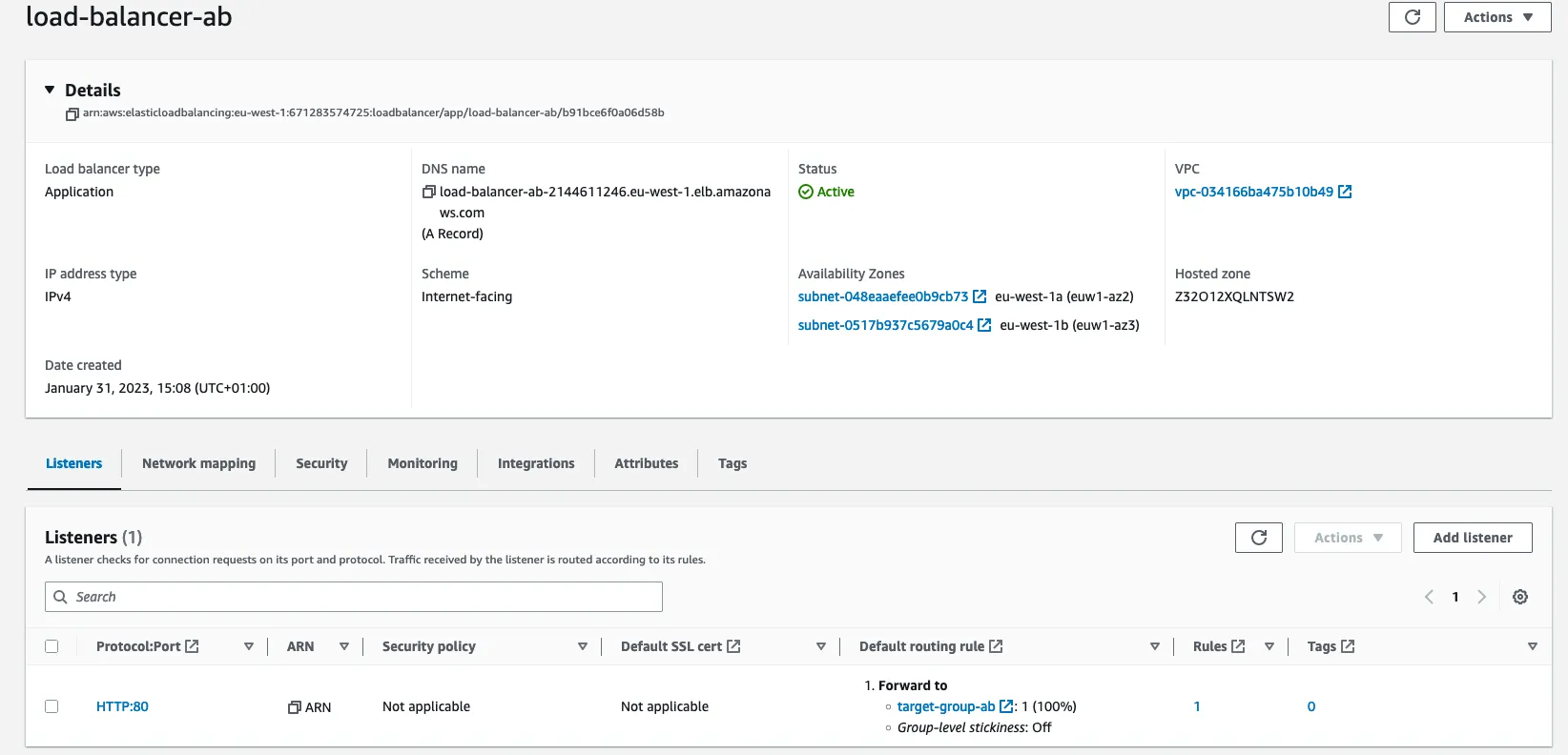1568x755 pixels.
Task: Sort by Default routing rule column arrow
Action: 1154,646
